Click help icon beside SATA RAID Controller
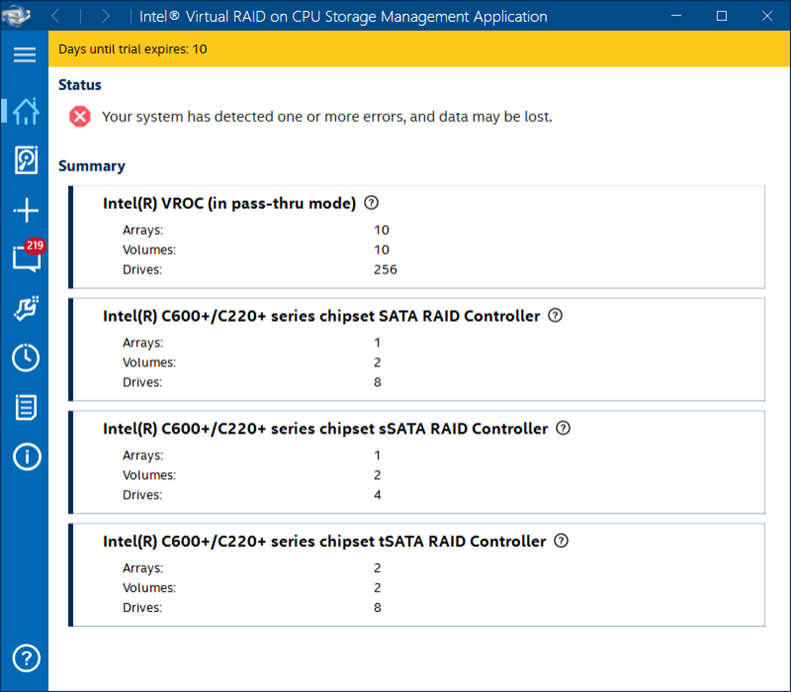 556,316
